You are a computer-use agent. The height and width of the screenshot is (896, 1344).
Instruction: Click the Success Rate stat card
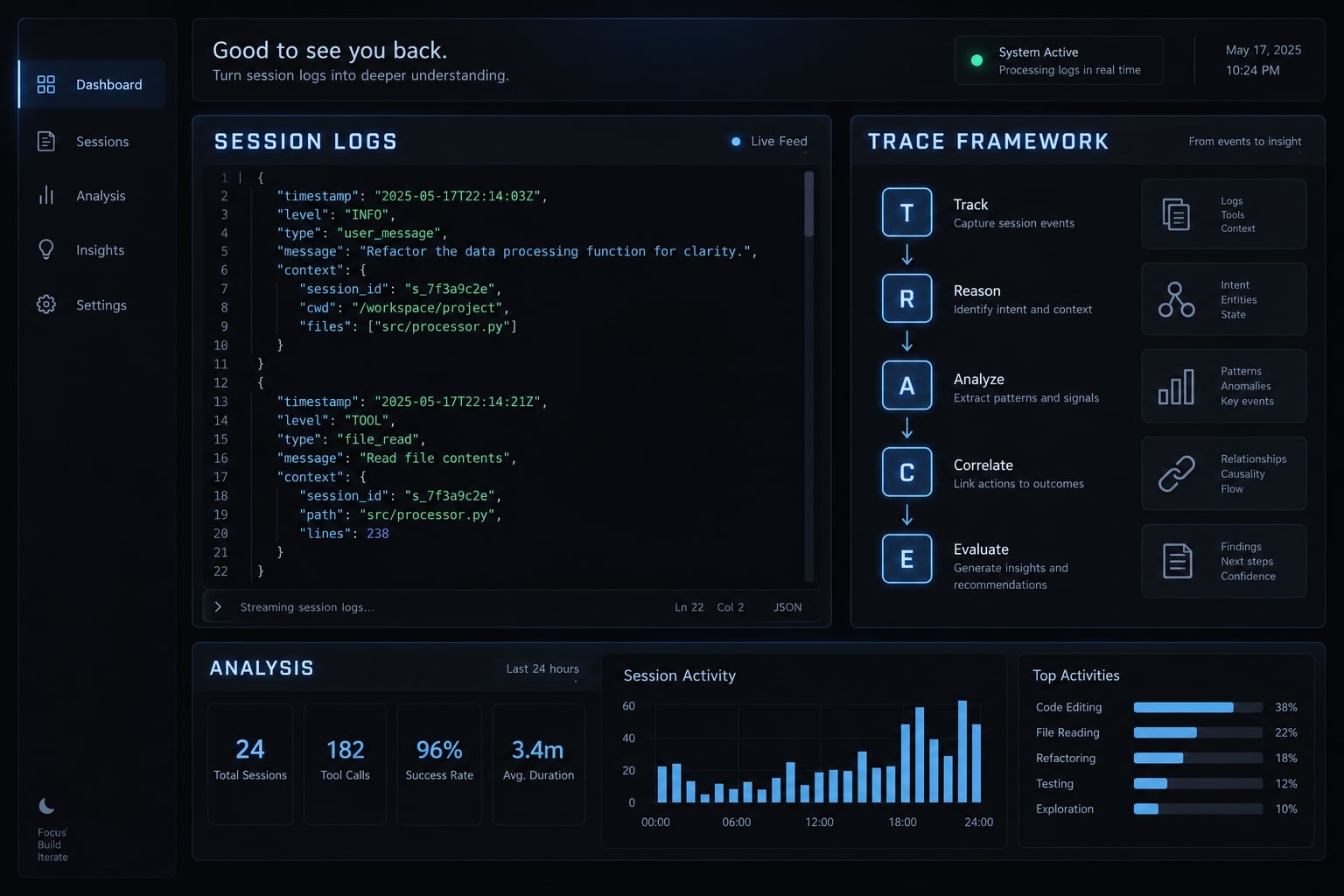click(x=439, y=764)
